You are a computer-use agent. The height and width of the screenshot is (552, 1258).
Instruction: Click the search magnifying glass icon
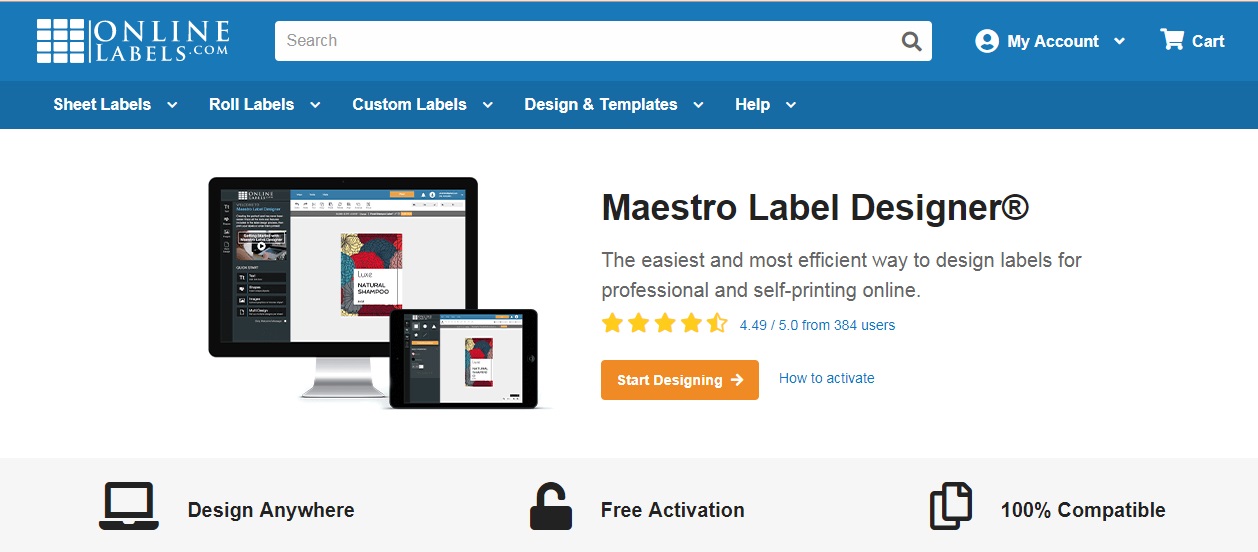pyautogui.click(x=911, y=41)
